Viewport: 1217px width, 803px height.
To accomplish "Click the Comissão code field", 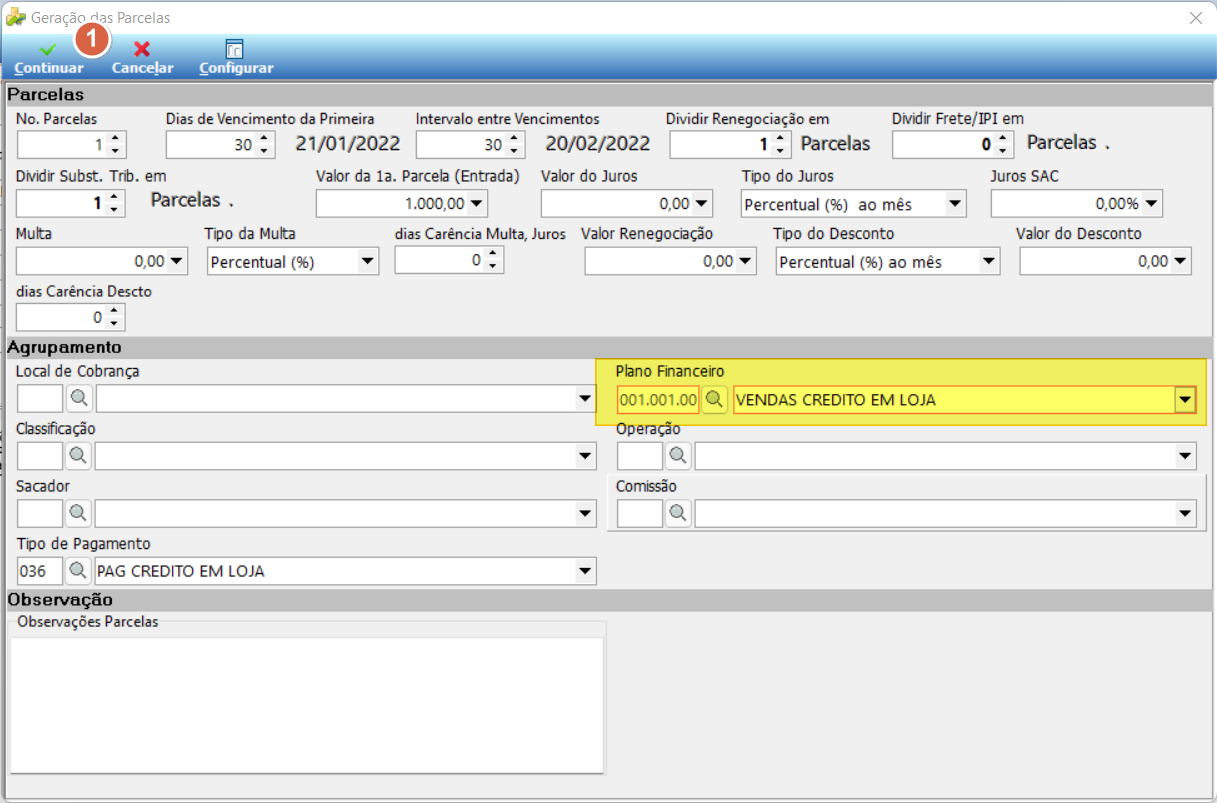I will click(x=640, y=514).
